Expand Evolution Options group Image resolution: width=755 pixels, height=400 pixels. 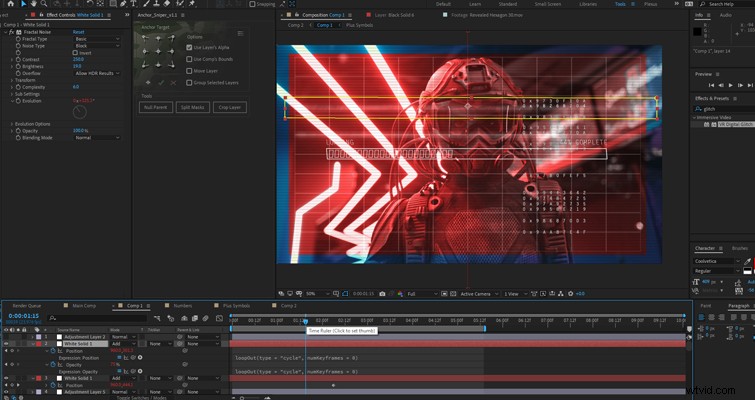(x=12, y=124)
